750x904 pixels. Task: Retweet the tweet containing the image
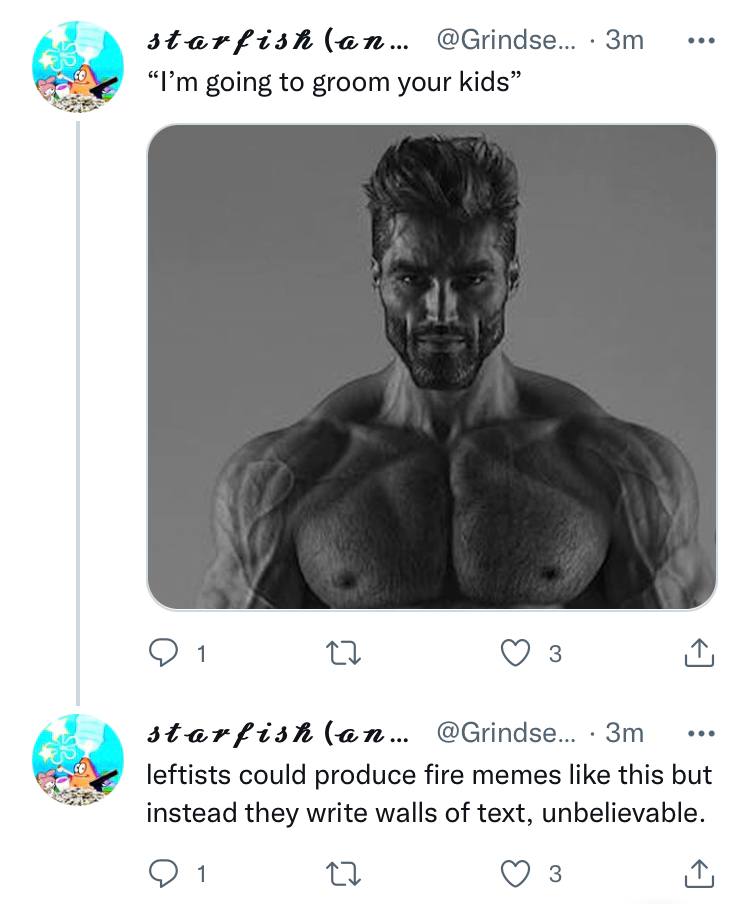tap(344, 654)
